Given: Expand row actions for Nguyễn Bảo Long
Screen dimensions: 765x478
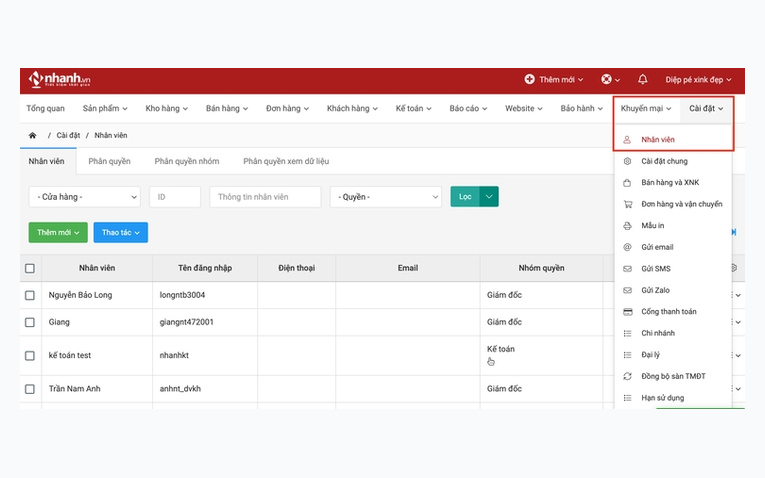Looking at the screenshot, I should click(x=737, y=295).
